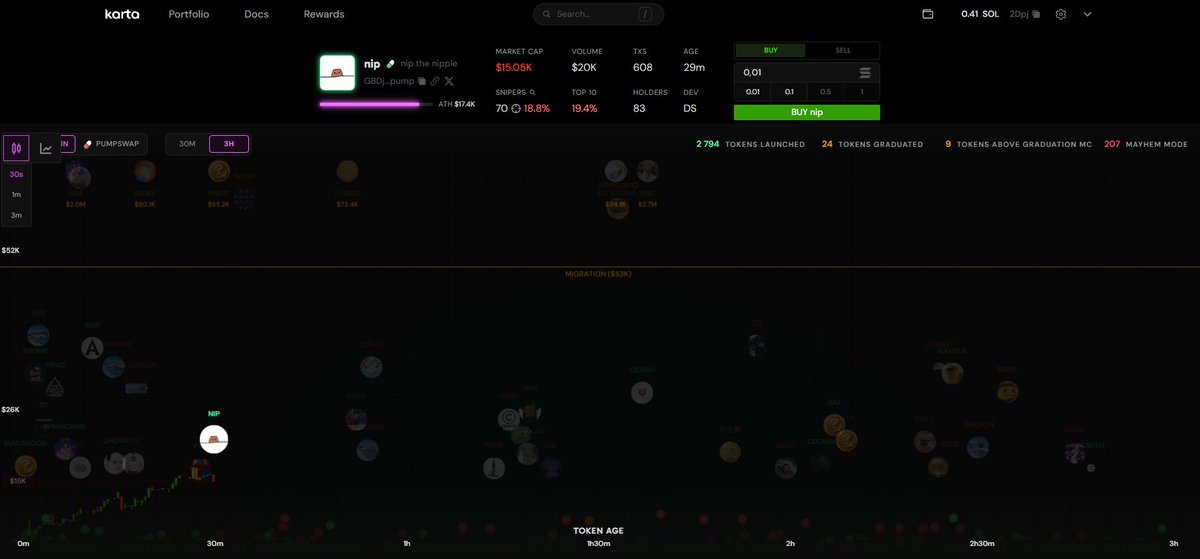Image resolution: width=1200 pixels, height=559 pixels.
Task: Click the Solana currency icon in amount field
Action: click(865, 73)
